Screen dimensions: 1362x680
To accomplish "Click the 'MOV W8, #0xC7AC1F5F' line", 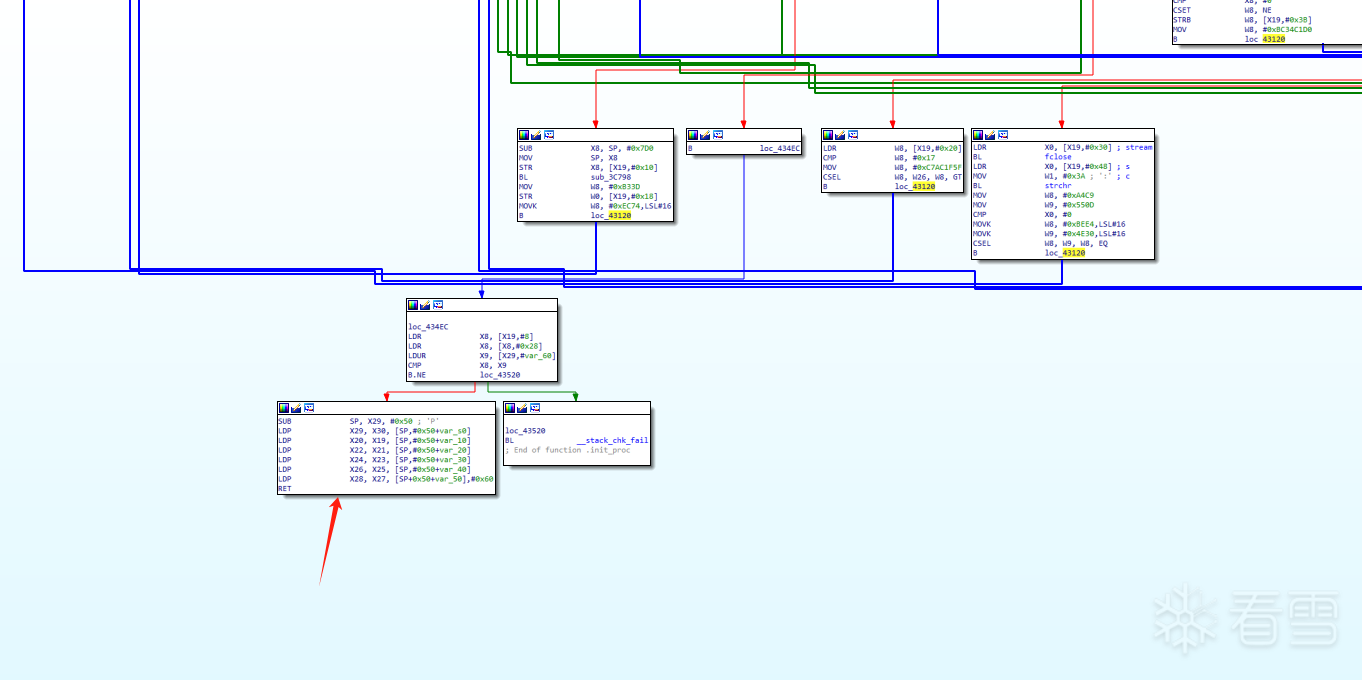I will point(892,167).
